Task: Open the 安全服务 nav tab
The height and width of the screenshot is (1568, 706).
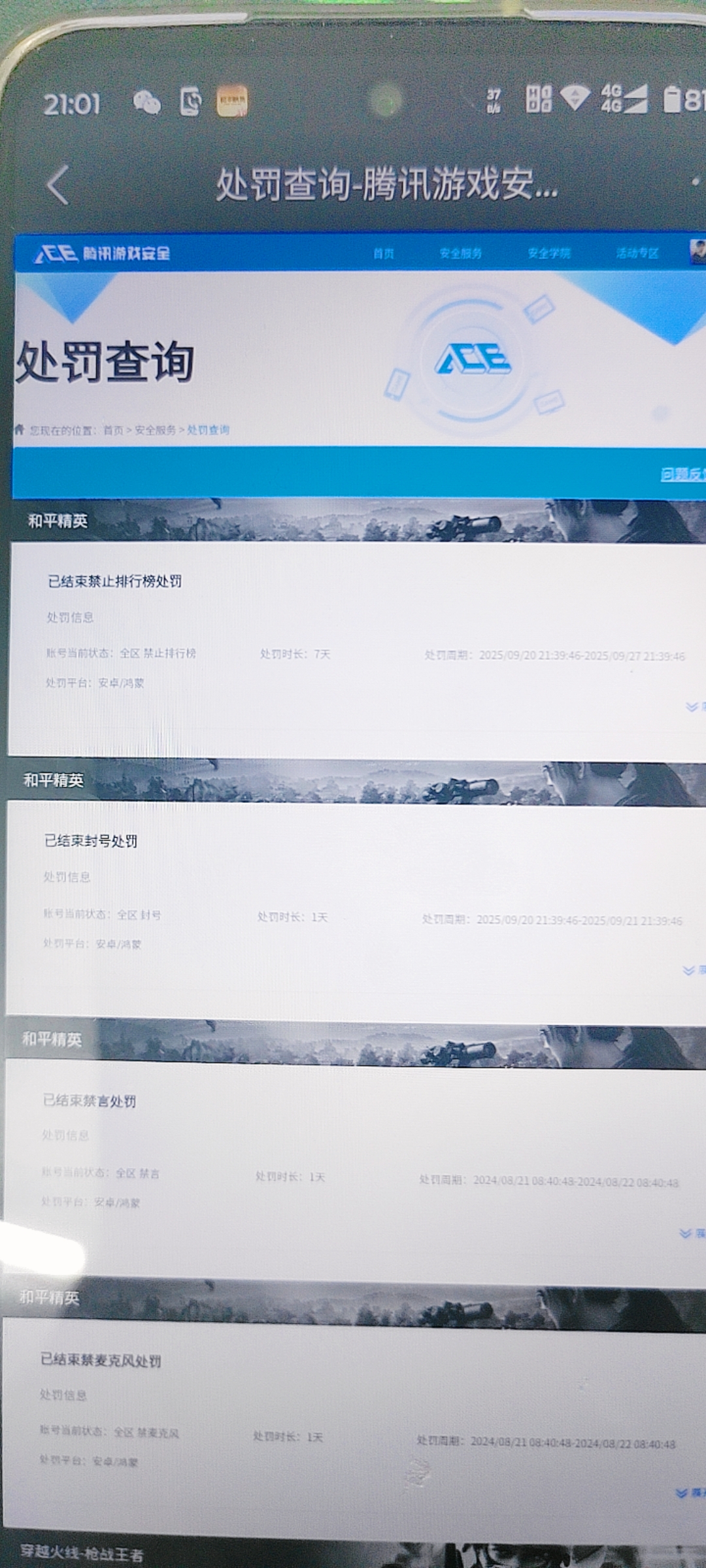Action: [x=461, y=253]
